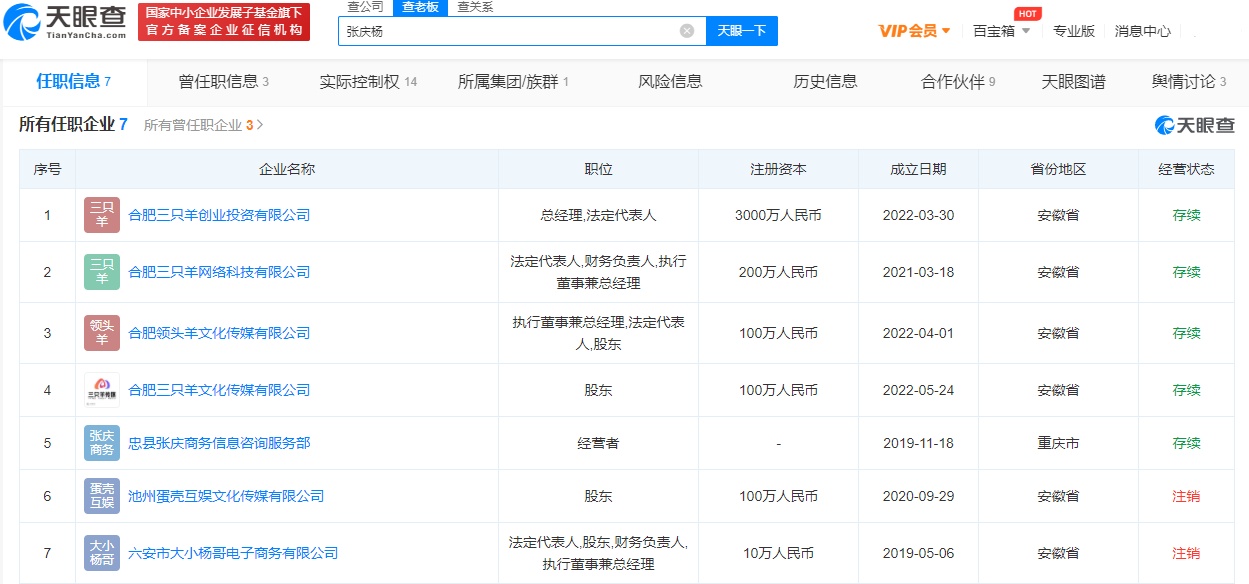Screen dimensions: 1249x584
Task: Click the date 2022-03-30
Action: pos(918,215)
